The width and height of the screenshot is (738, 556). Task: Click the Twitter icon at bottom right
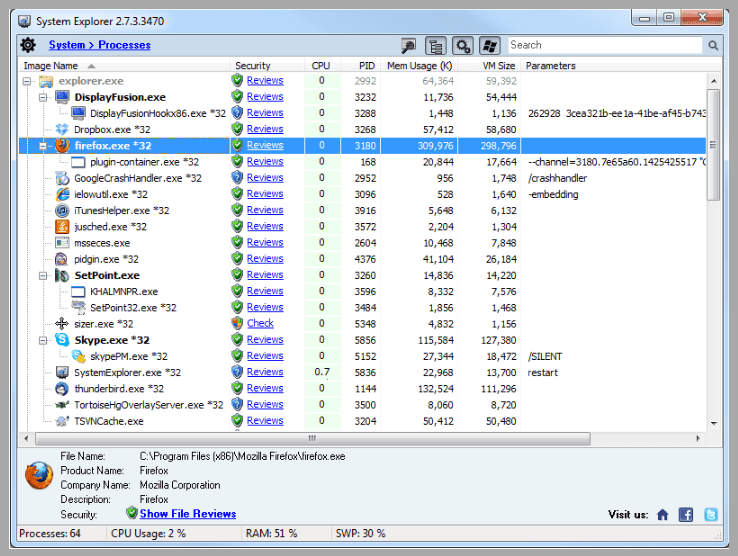[x=711, y=514]
